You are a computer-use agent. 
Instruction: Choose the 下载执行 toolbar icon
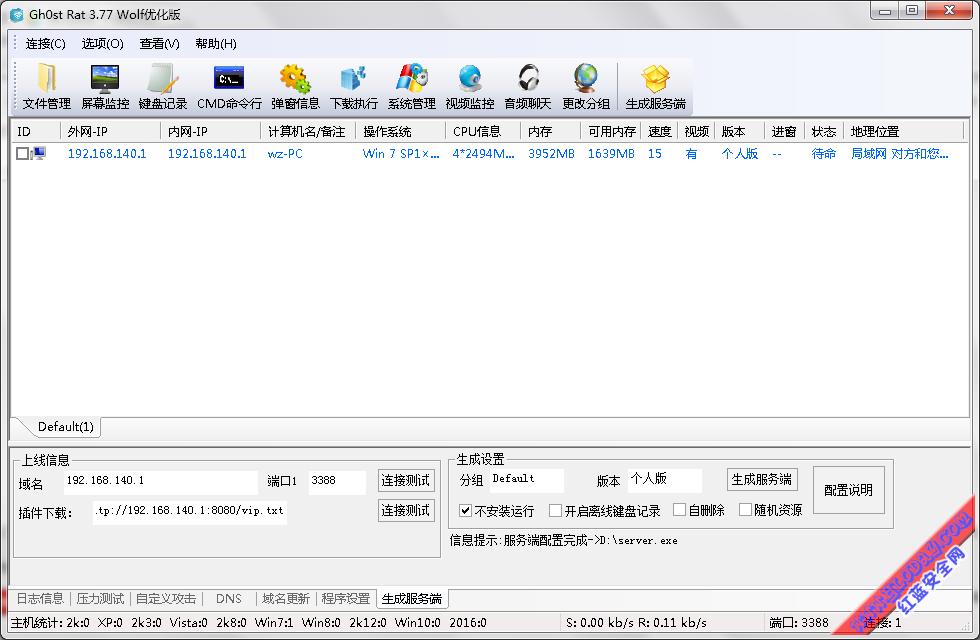coord(354,86)
